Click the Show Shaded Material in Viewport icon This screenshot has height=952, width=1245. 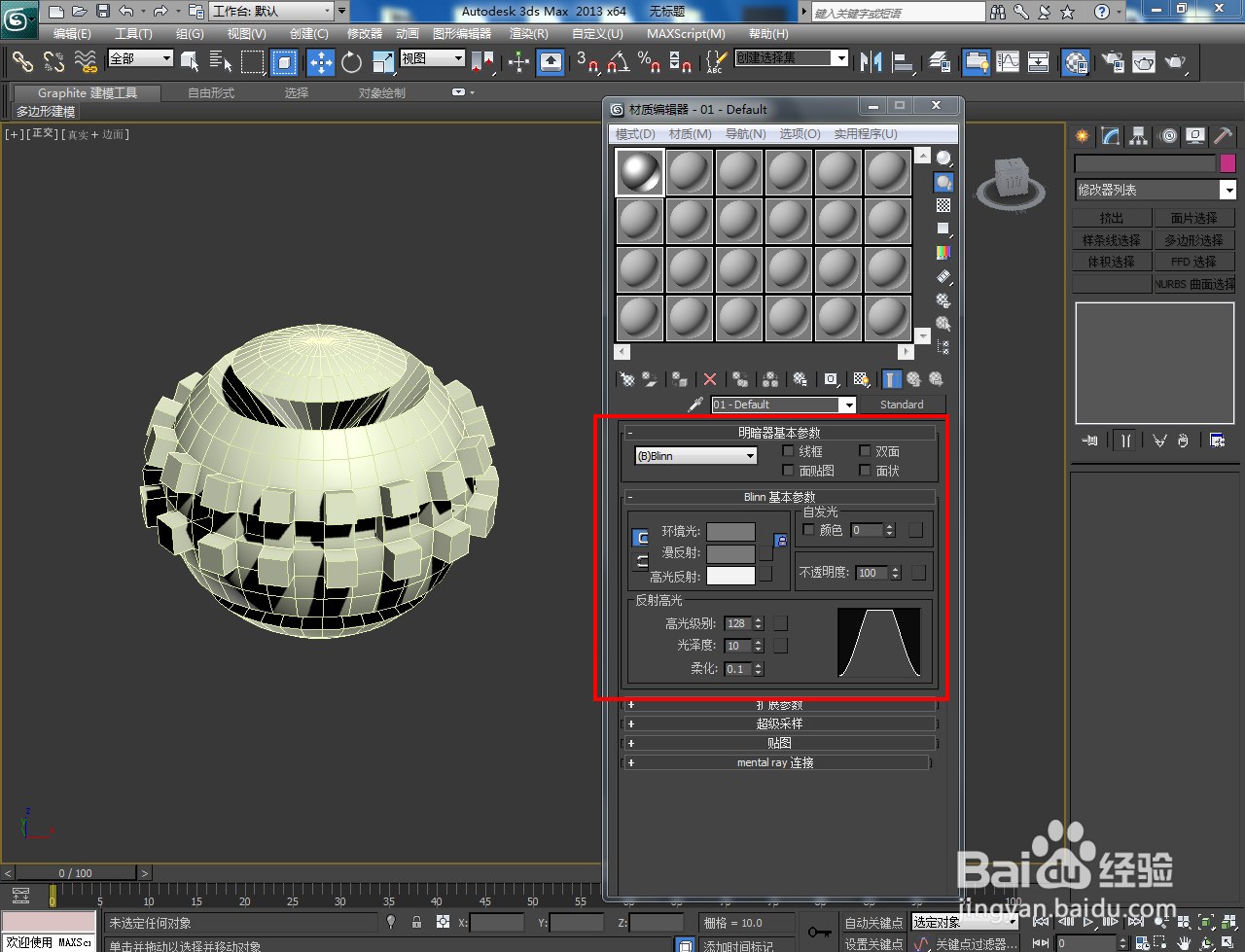coord(860,379)
